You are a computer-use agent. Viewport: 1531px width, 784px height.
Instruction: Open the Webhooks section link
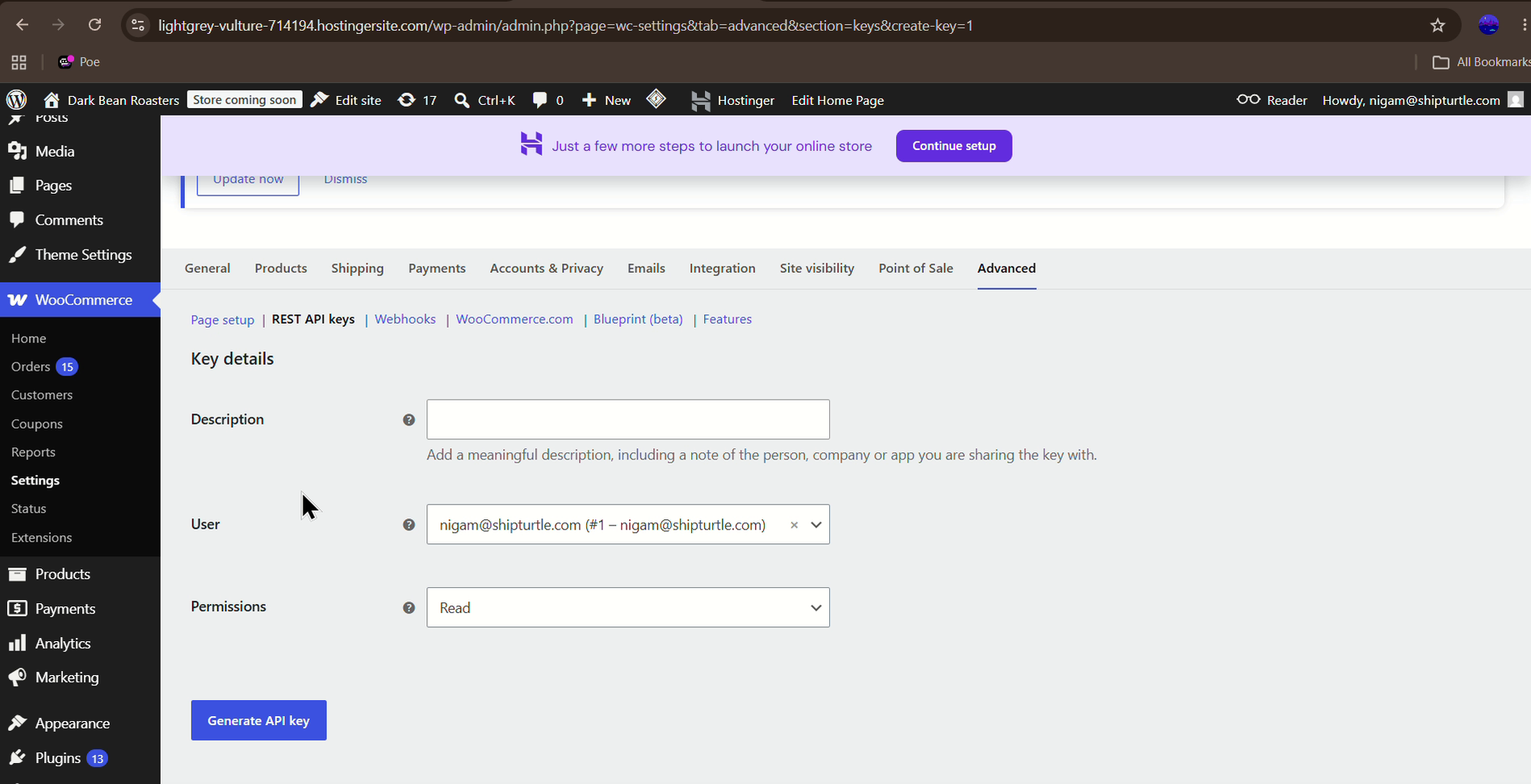coord(405,319)
